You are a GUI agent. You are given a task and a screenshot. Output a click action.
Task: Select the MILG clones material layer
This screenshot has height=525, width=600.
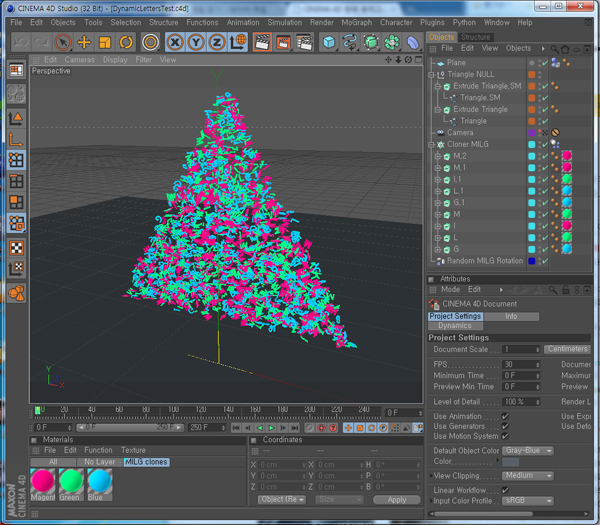point(146,462)
